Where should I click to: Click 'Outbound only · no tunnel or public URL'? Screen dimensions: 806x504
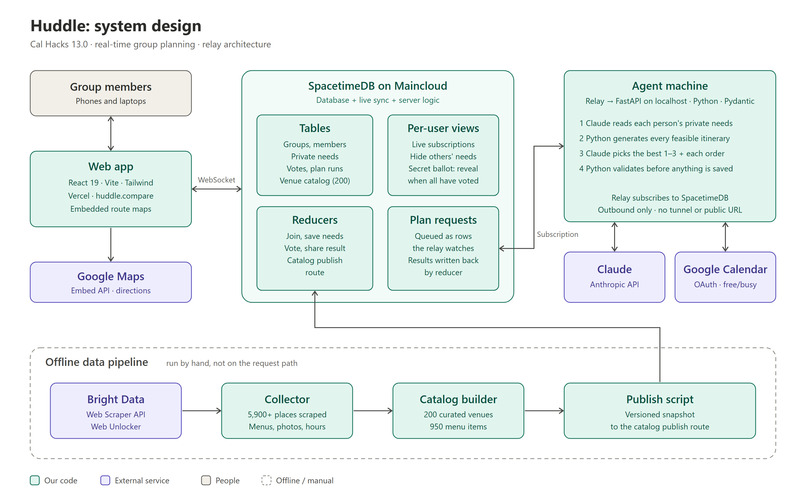670,210
